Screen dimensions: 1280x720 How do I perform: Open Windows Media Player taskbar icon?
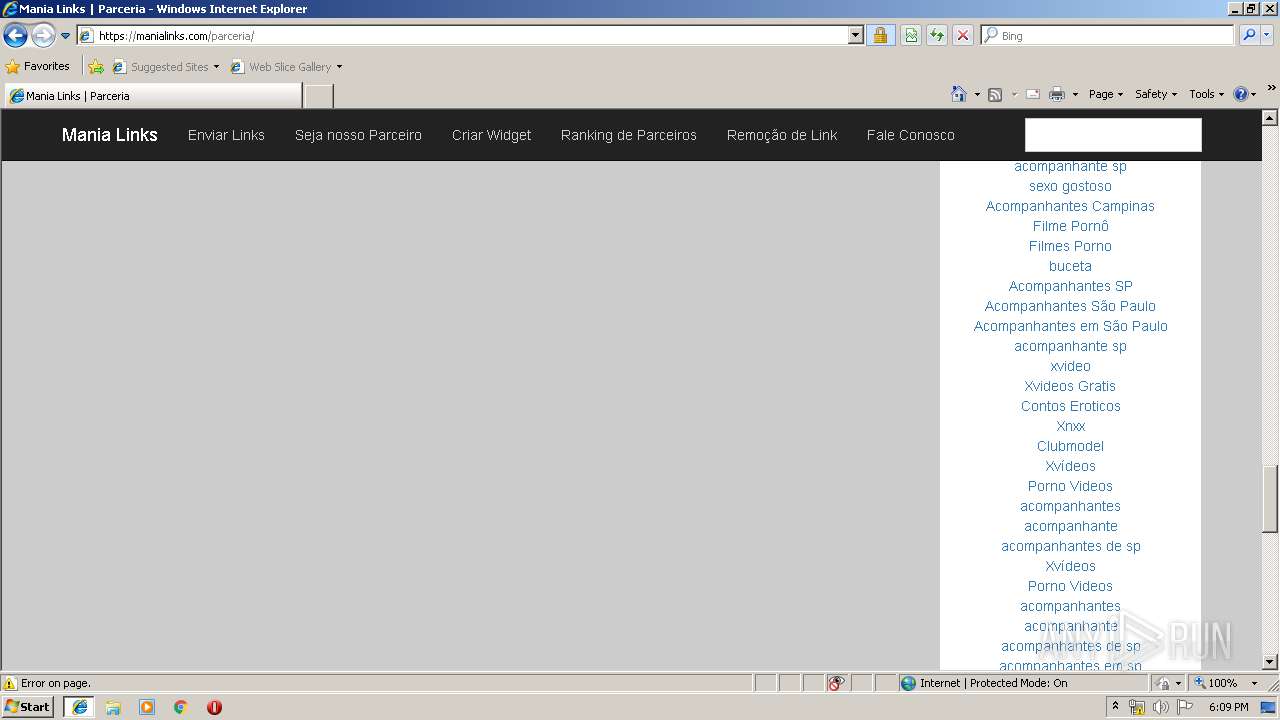click(x=147, y=707)
